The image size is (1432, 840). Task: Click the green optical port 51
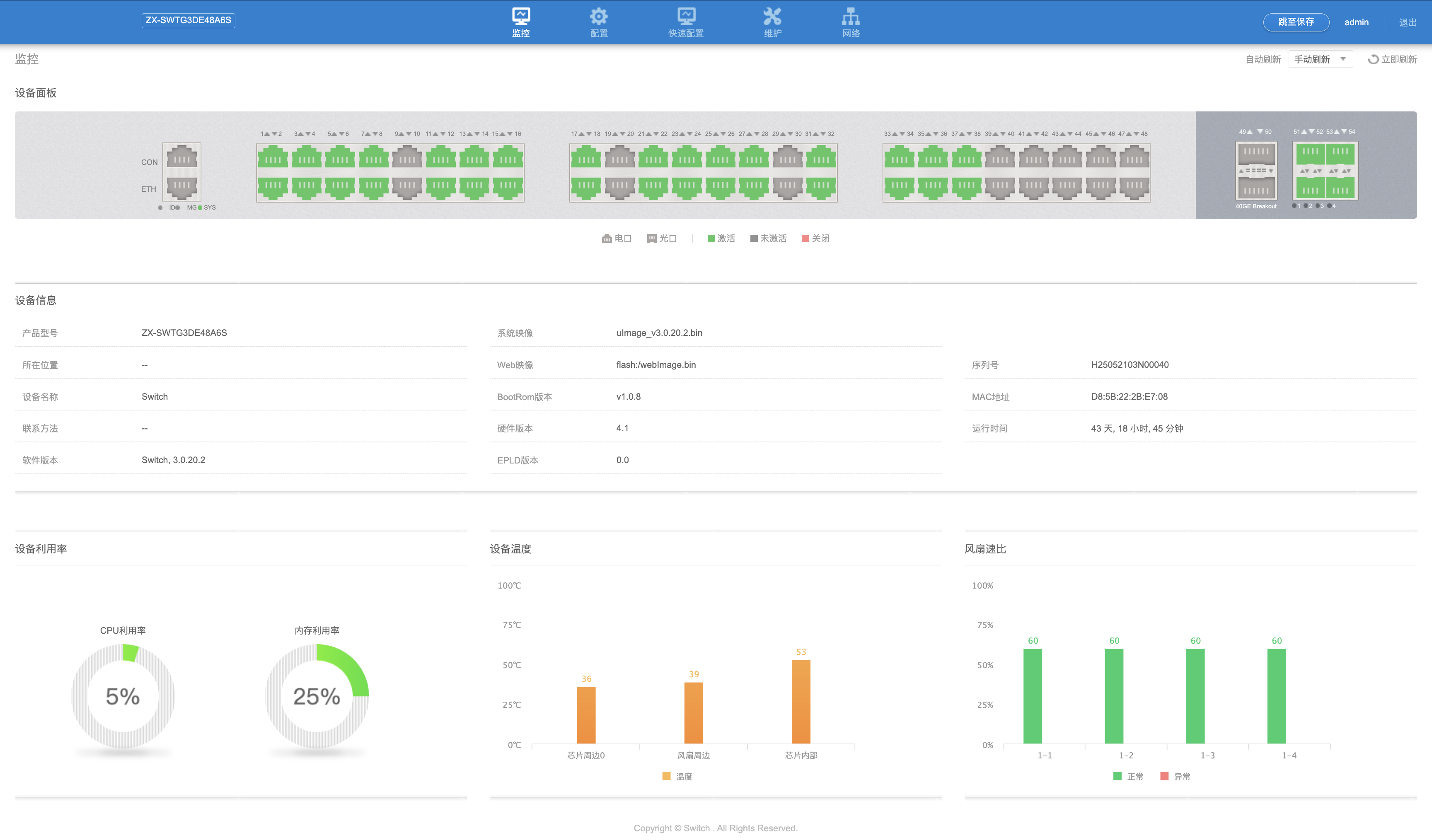click(x=1311, y=153)
